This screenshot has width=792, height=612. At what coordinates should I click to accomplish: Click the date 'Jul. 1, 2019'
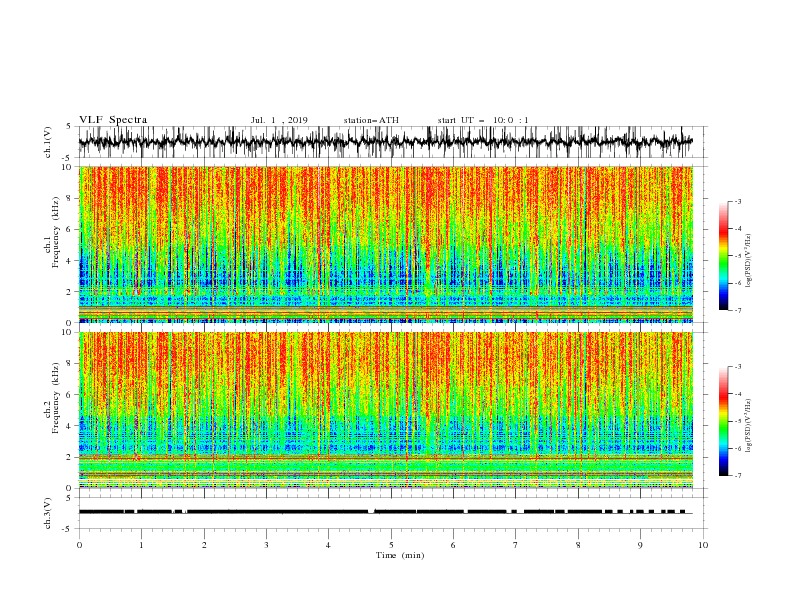[x=279, y=120]
